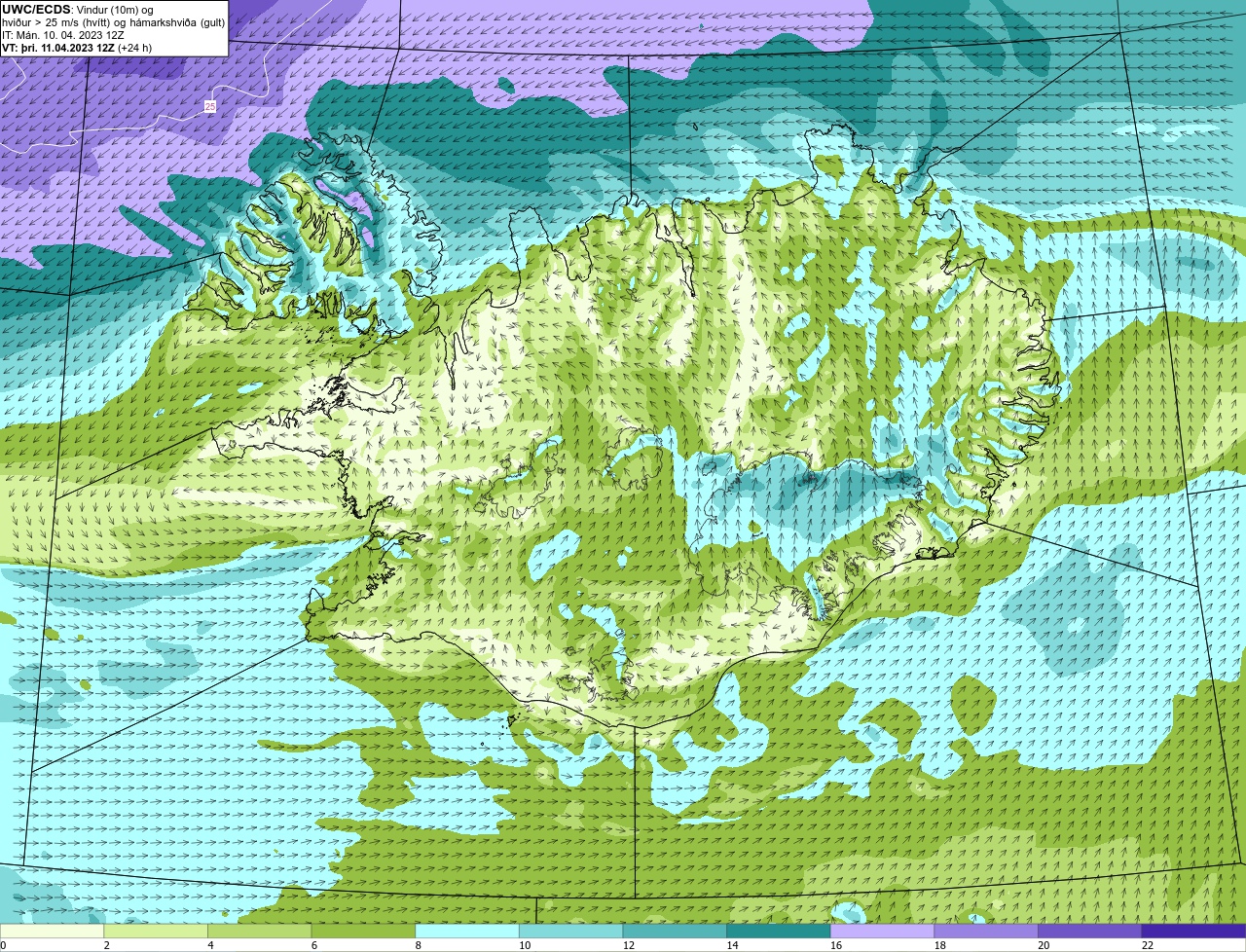Click the '10' scale label
The width and height of the screenshot is (1246, 952).
click(x=525, y=945)
